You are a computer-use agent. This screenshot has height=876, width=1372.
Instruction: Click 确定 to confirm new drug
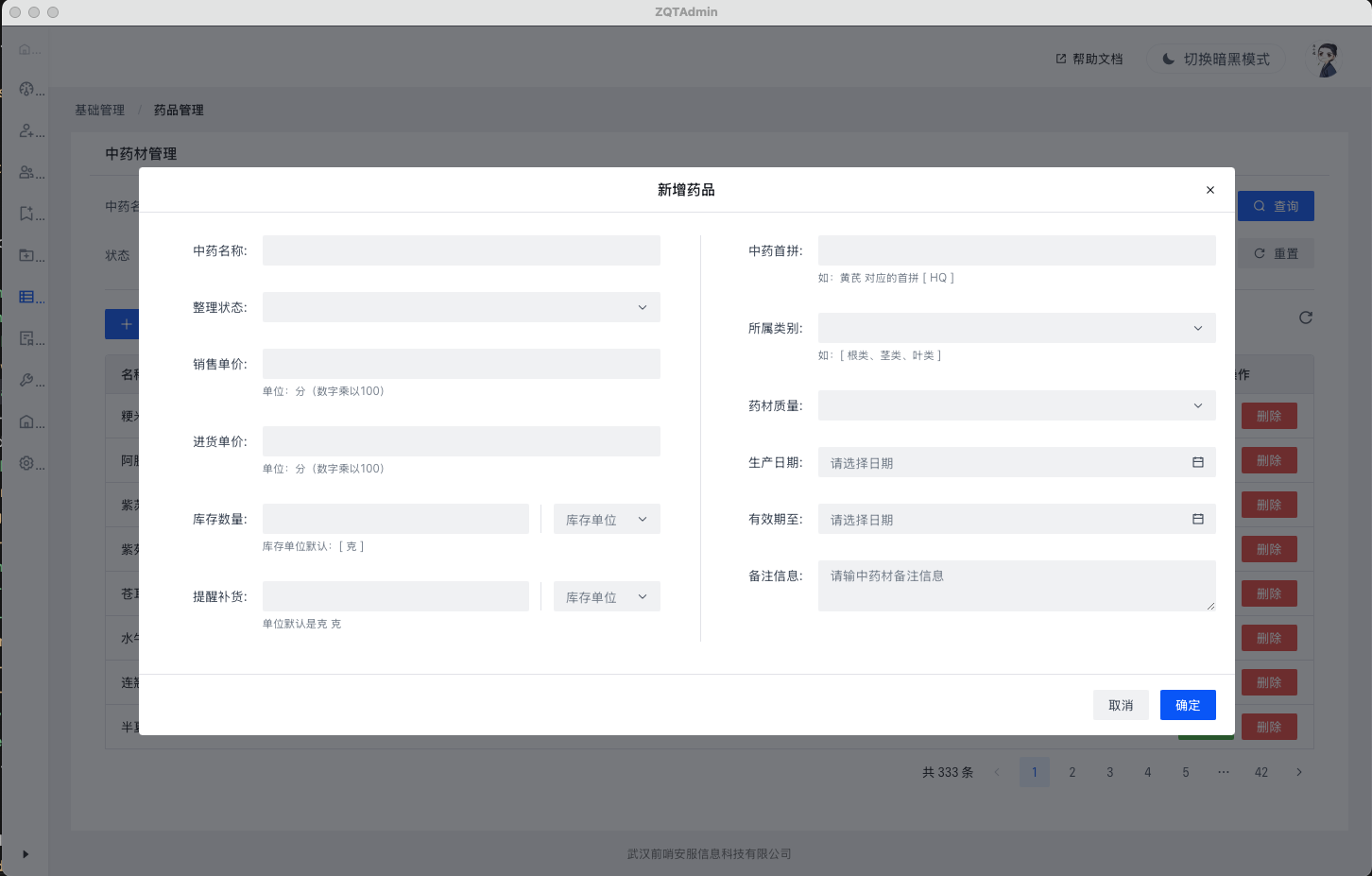(x=1188, y=705)
